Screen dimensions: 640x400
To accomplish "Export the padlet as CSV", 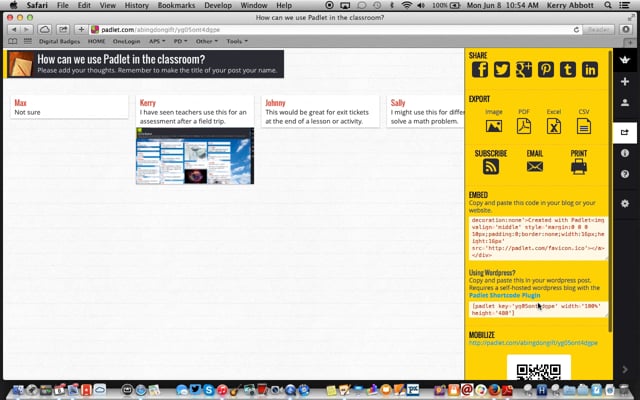I will tap(584, 126).
